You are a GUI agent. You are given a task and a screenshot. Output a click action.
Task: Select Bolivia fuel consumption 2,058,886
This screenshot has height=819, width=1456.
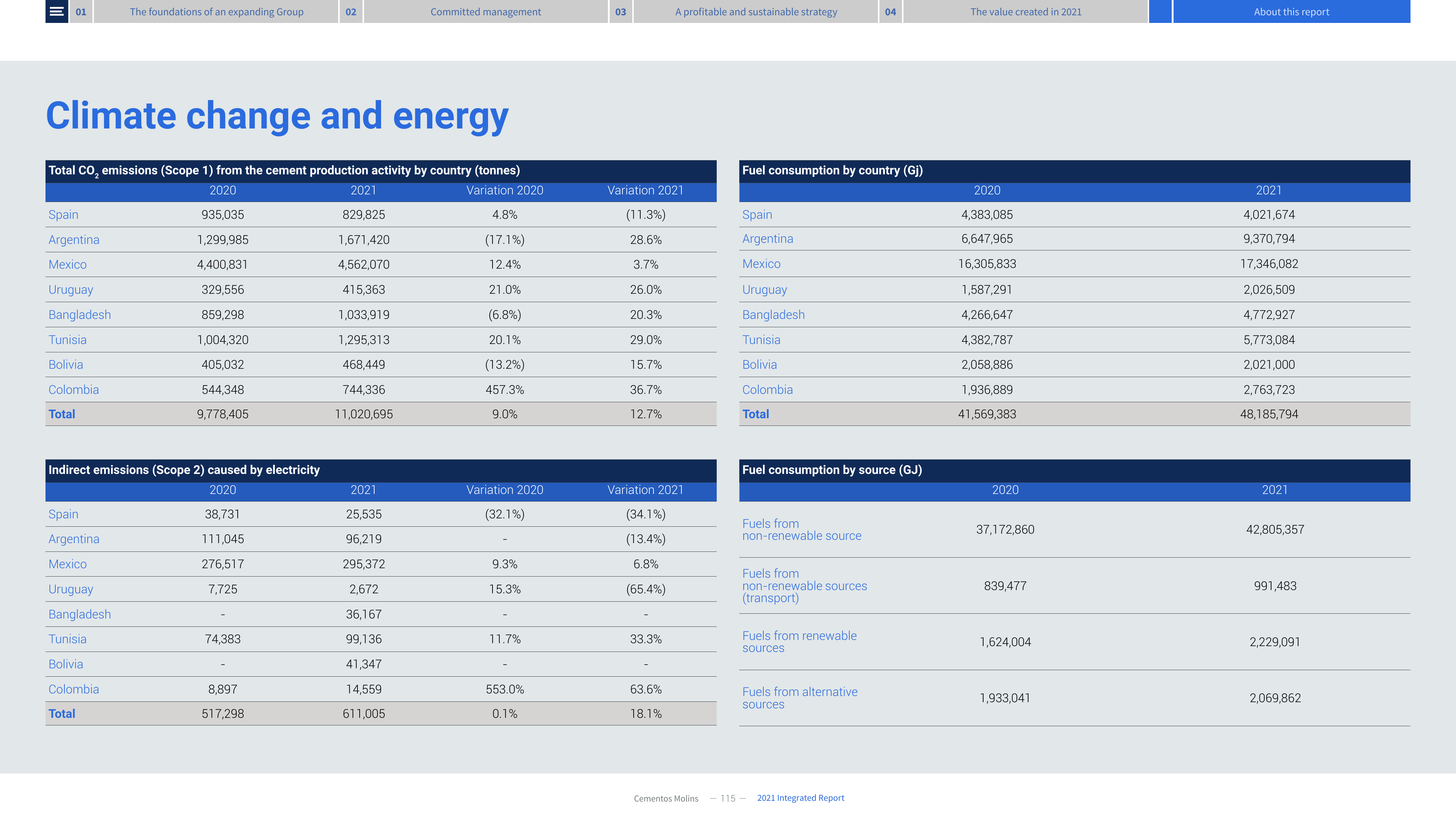coord(987,365)
